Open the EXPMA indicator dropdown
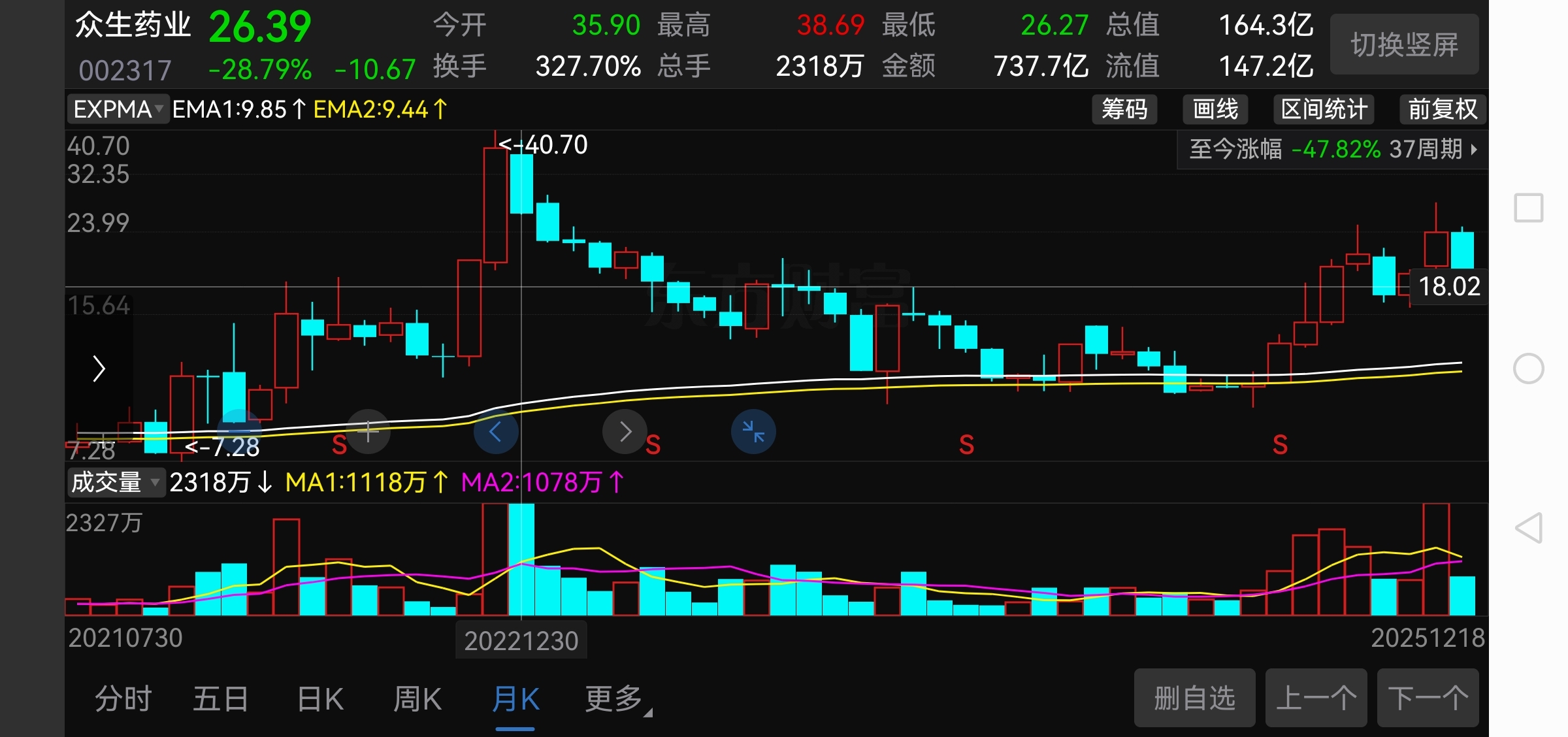Image resolution: width=1568 pixels, height=737 pixels. point(118,109)
